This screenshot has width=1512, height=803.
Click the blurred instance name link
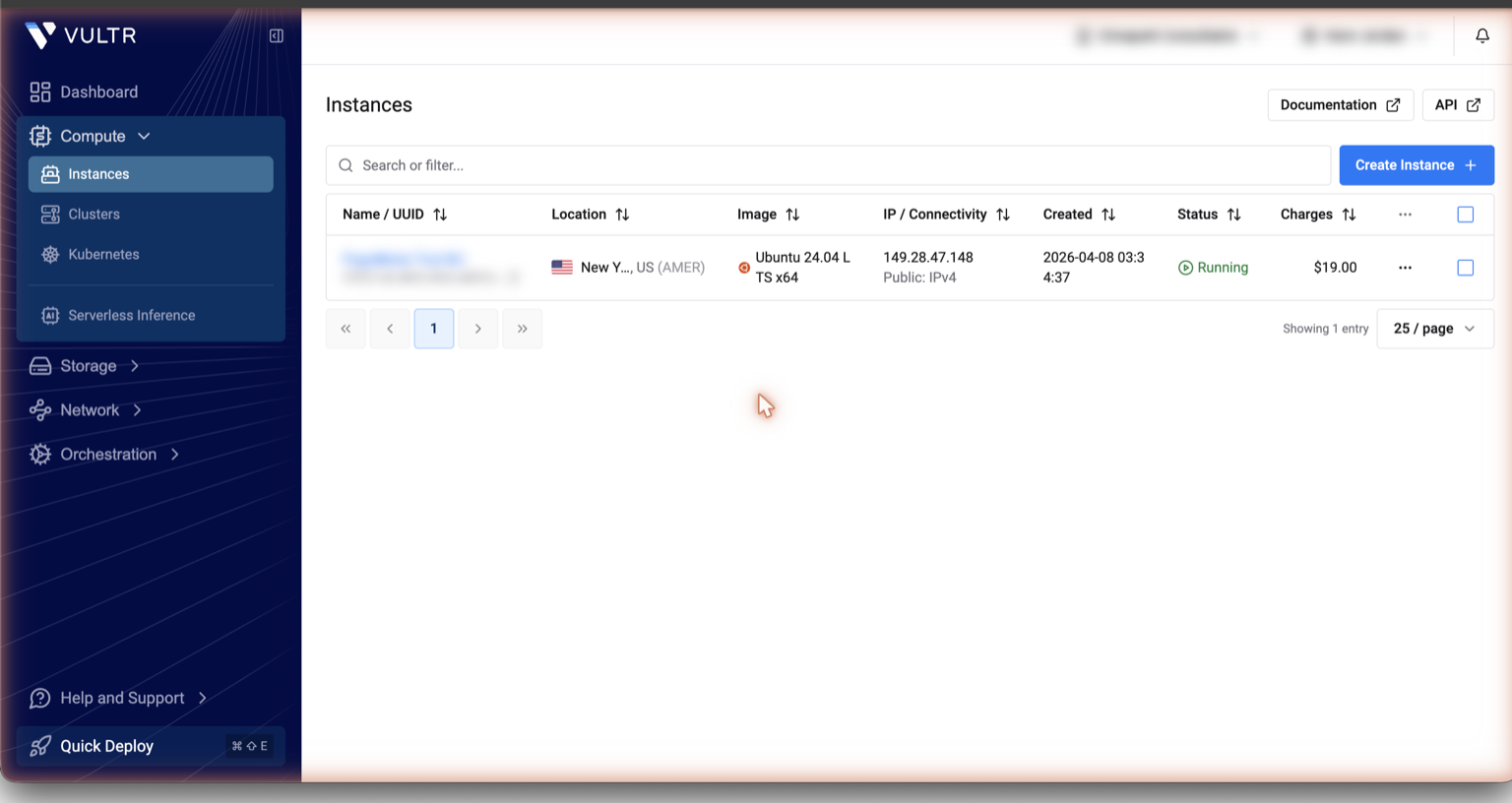click(x=403, y=259)
